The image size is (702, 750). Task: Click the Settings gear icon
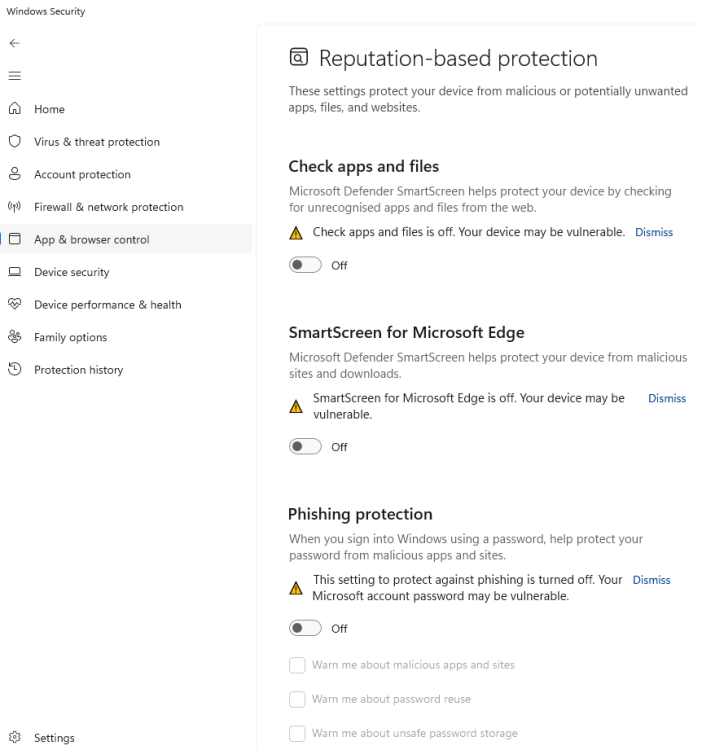pyautogui.click(x=14, y=738)
